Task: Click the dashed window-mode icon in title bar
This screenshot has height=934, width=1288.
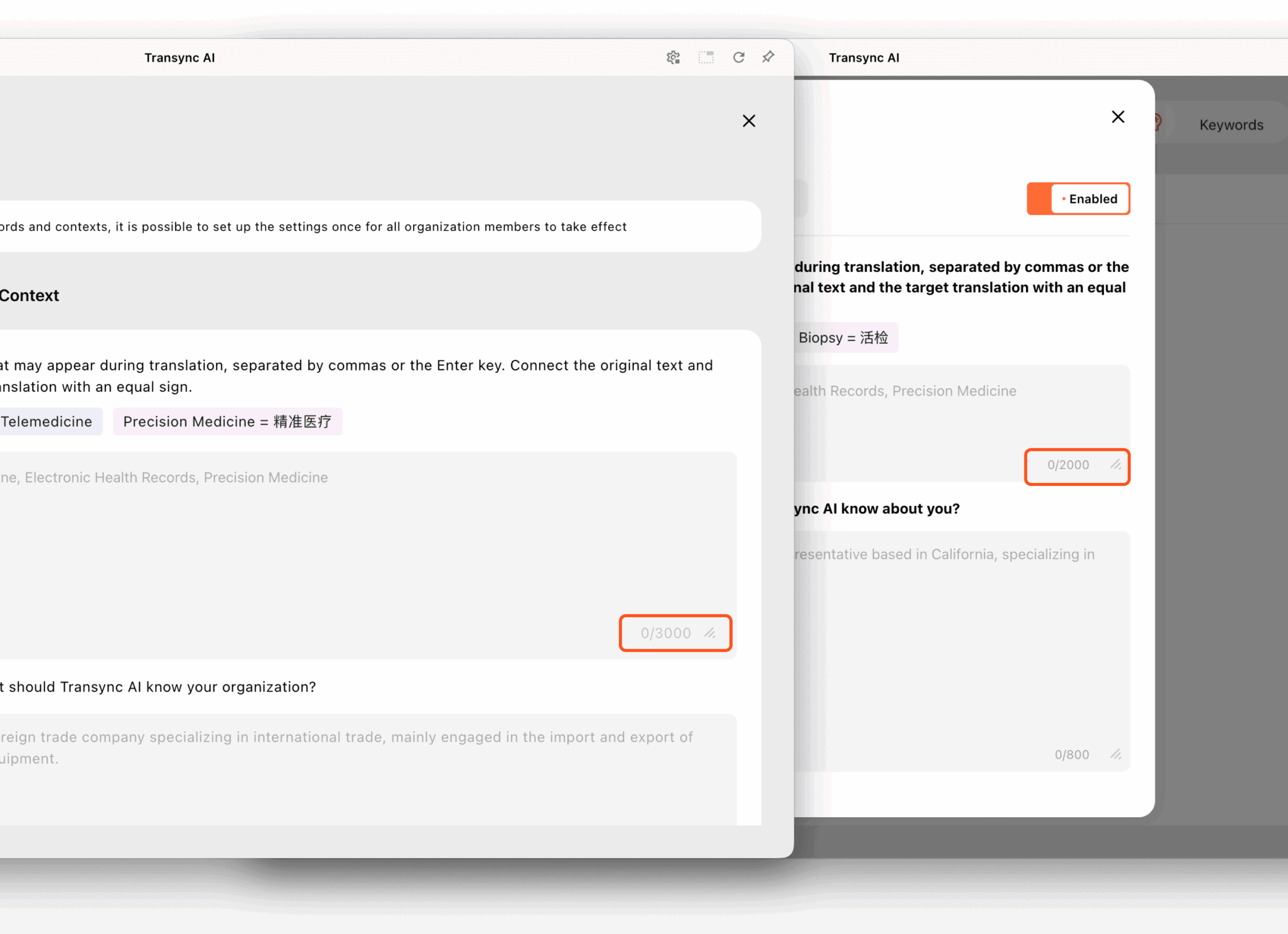Action: (x=706, y=57)
